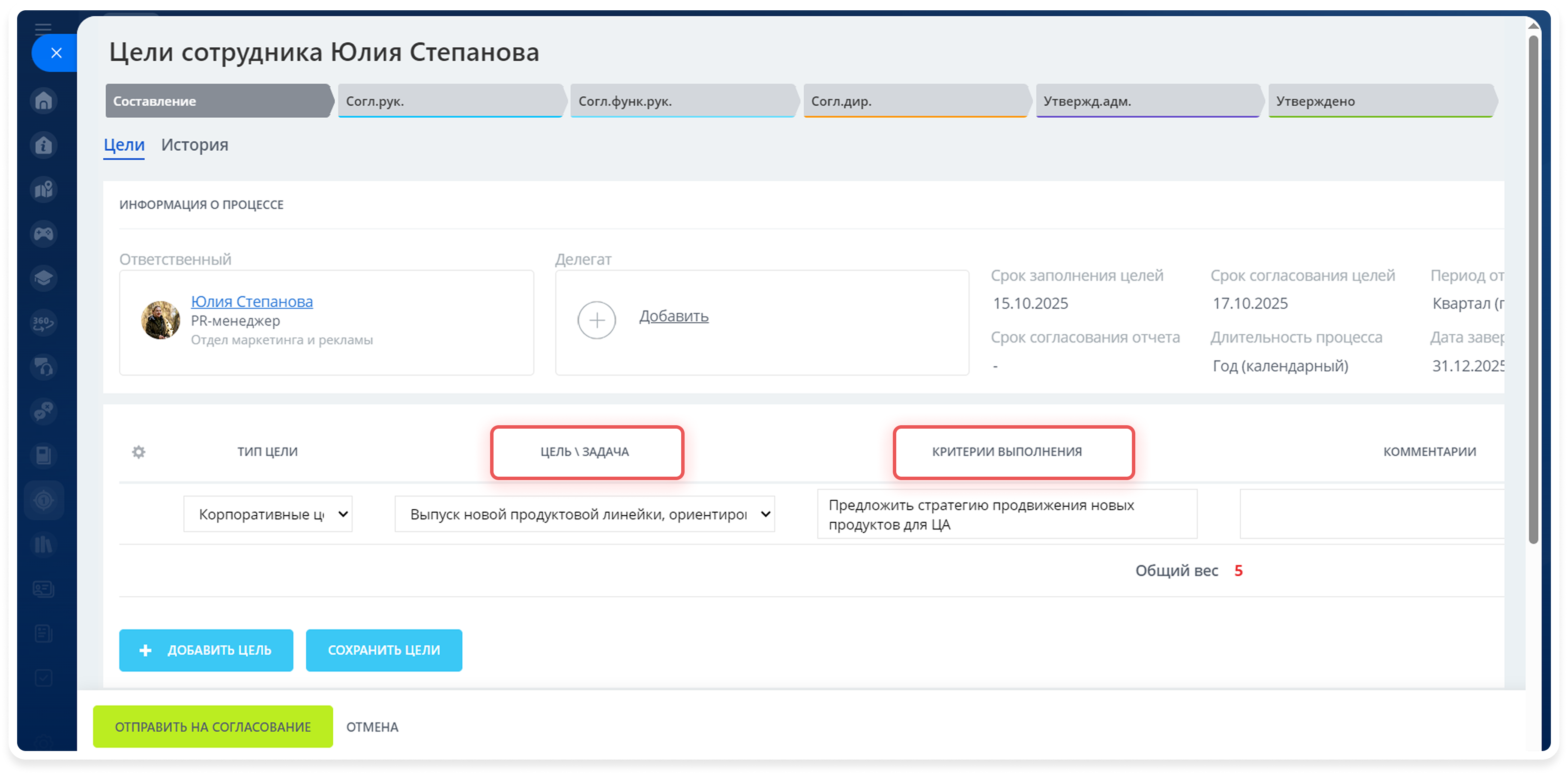Click the headset support sidebar icon

click(x=44, y=367)
